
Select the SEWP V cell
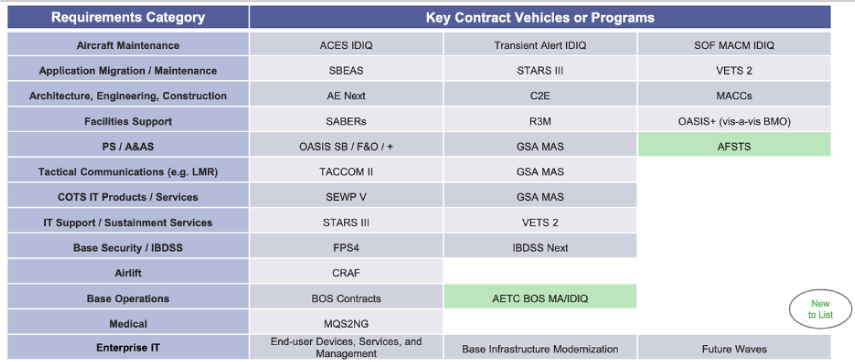(346, 197)
